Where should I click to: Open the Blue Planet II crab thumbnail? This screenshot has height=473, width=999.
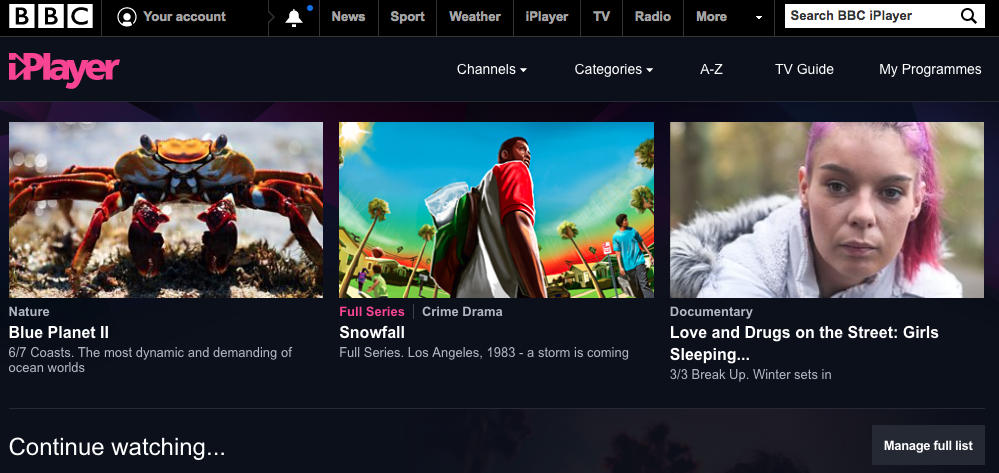166,210
